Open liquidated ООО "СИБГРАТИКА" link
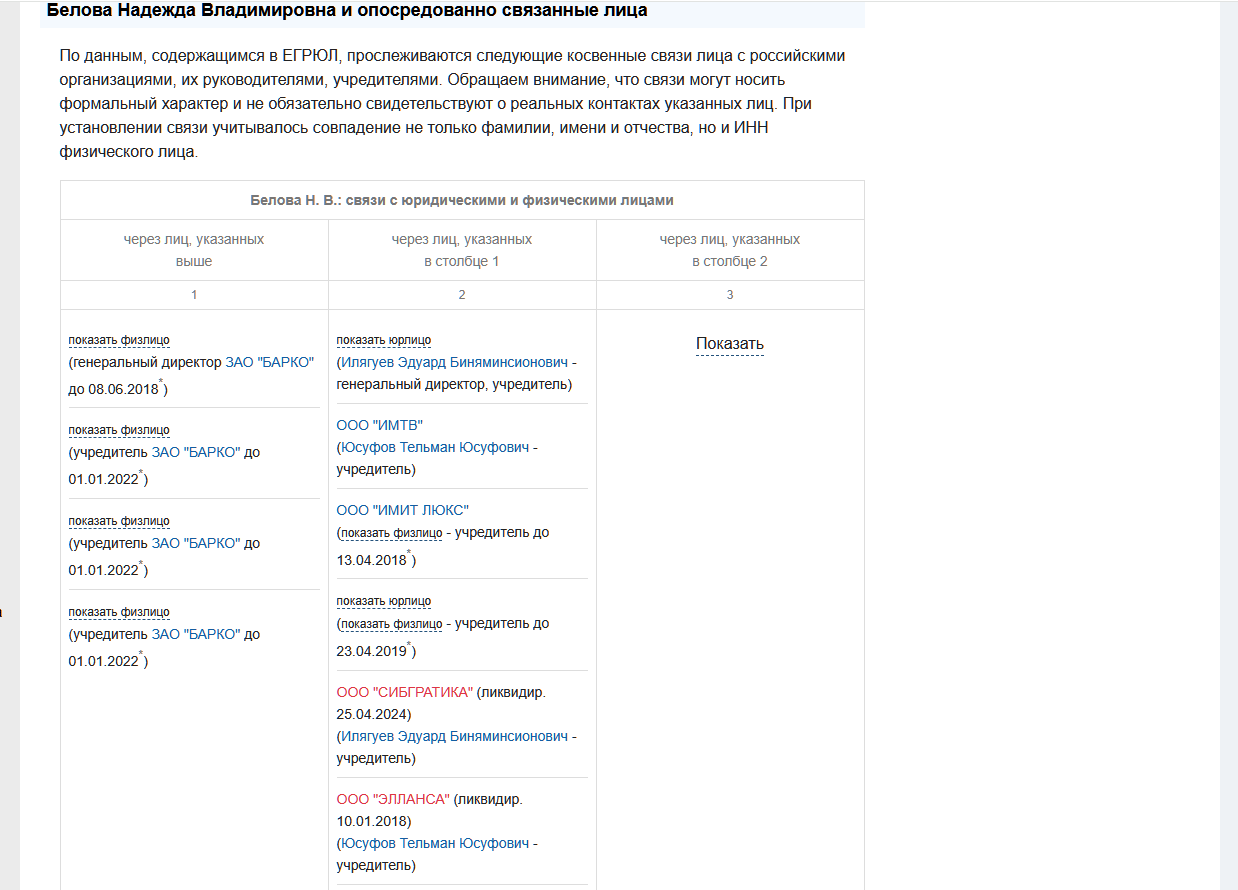 click(404, 692)
